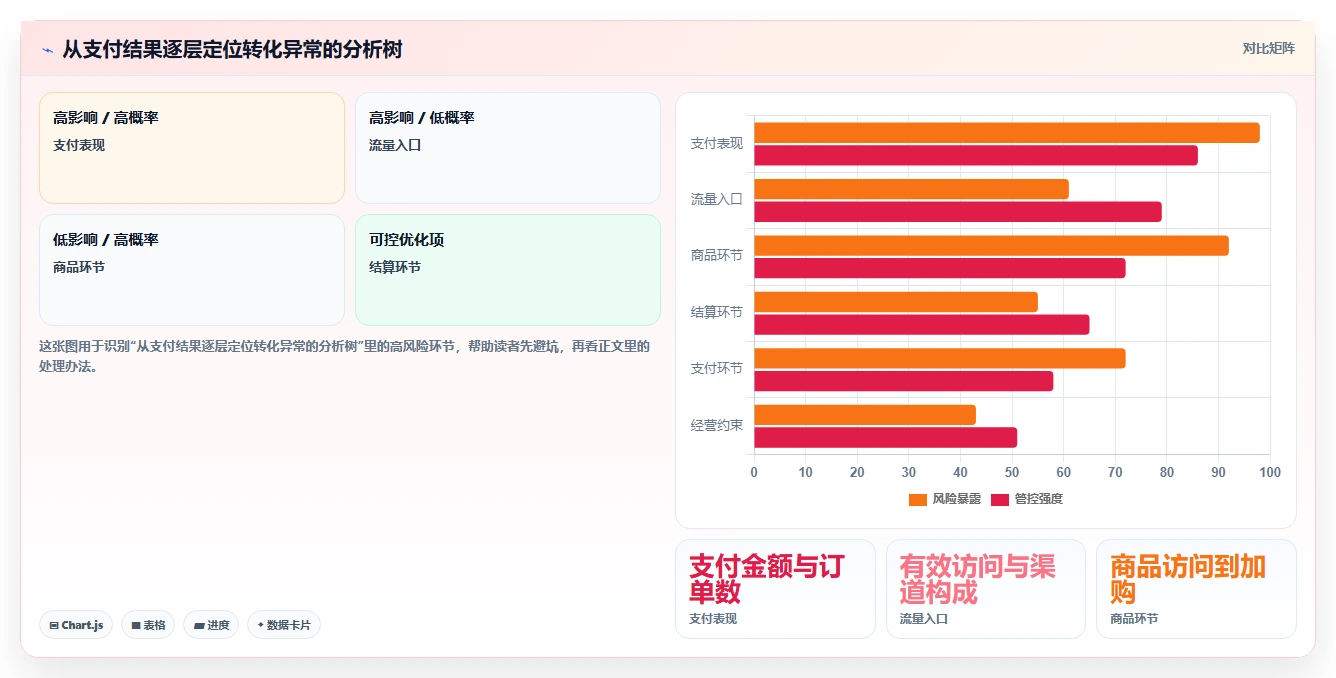1336x678 pixels.
Task: Click the orange bar for 流量入口
Action: (x=911, y=189)
